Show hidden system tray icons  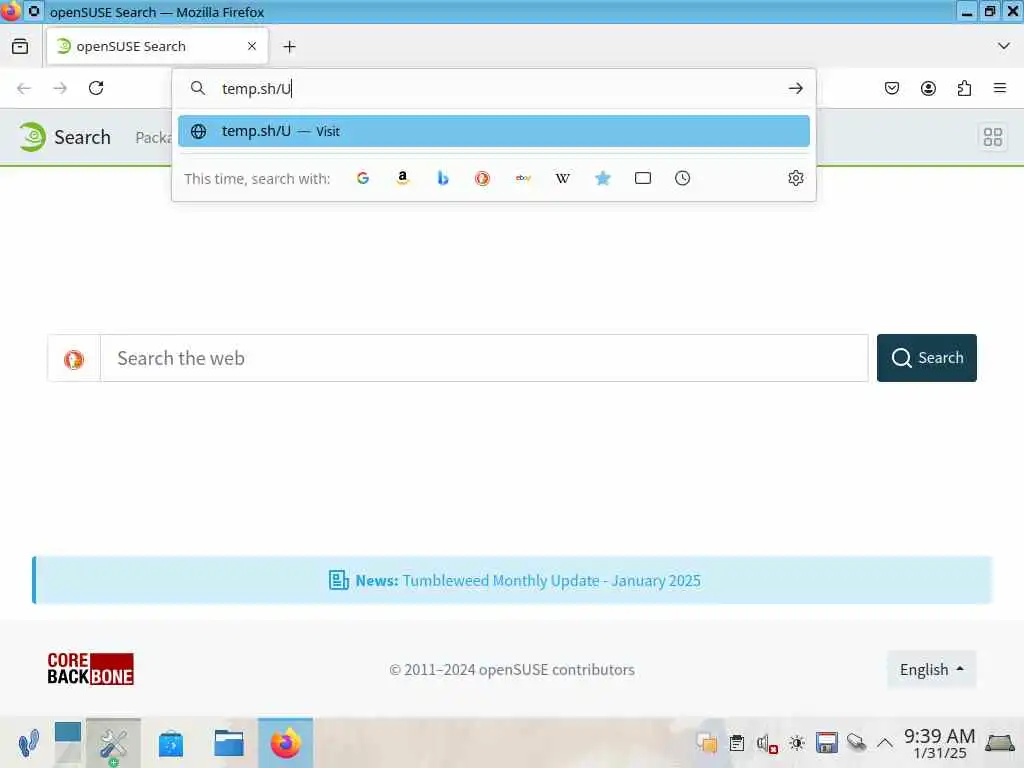[885, 743]
